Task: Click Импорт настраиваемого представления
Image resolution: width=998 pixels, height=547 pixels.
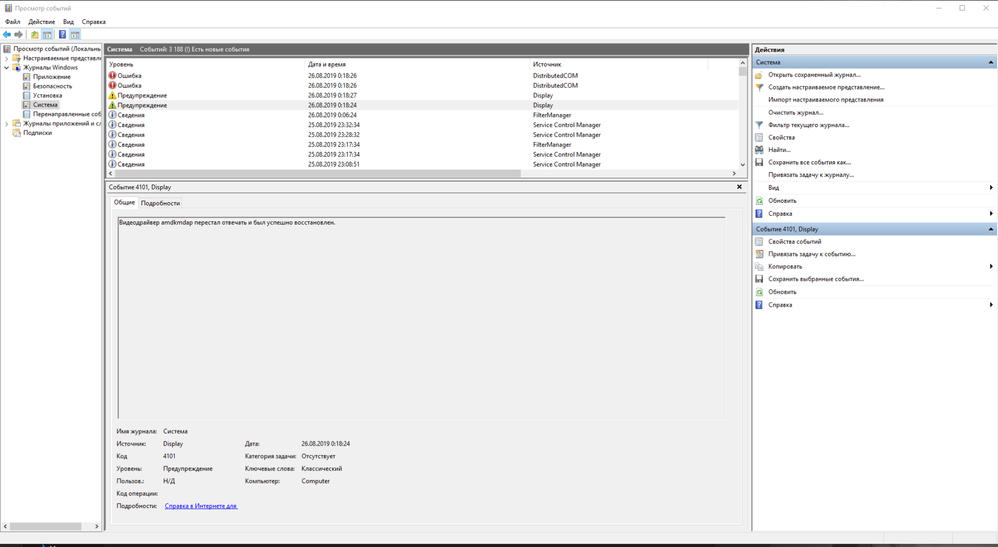Action: pos(826,100)
